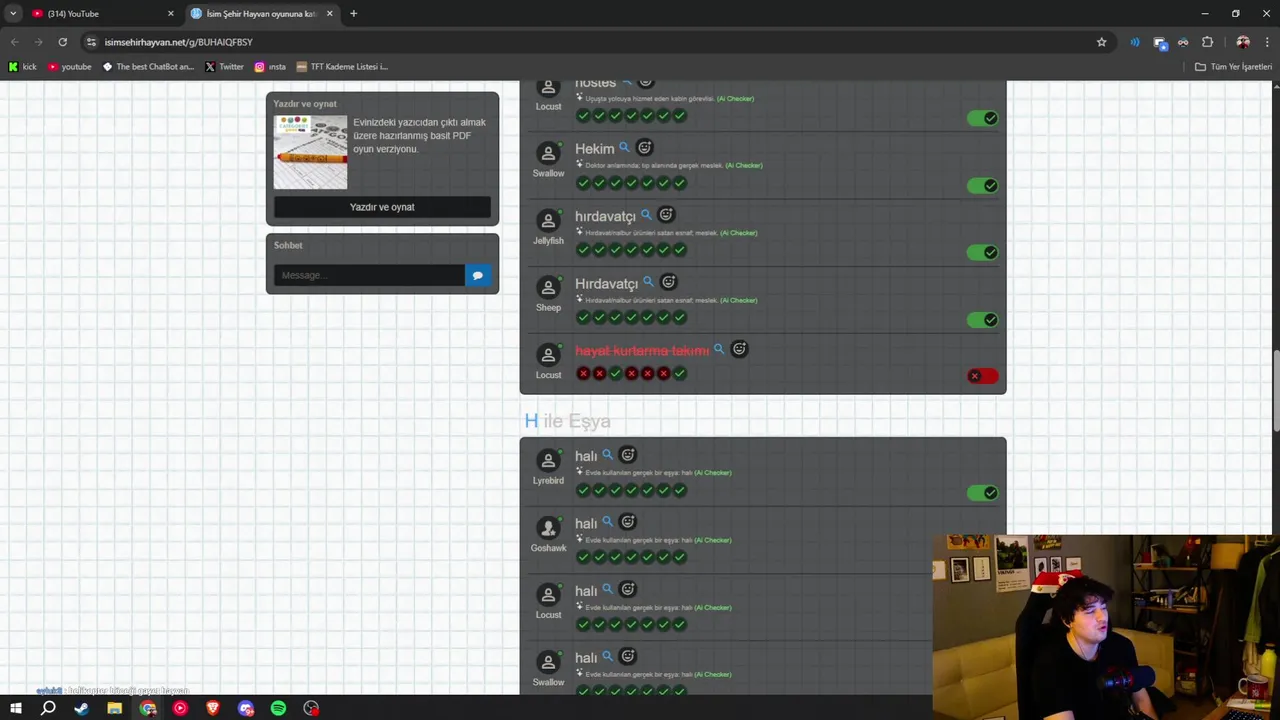The height and width of the screenshot is (720, 1280).
Task: Click search icon beside Sheep's Hırdavatçı
Action: click(648, 282)
